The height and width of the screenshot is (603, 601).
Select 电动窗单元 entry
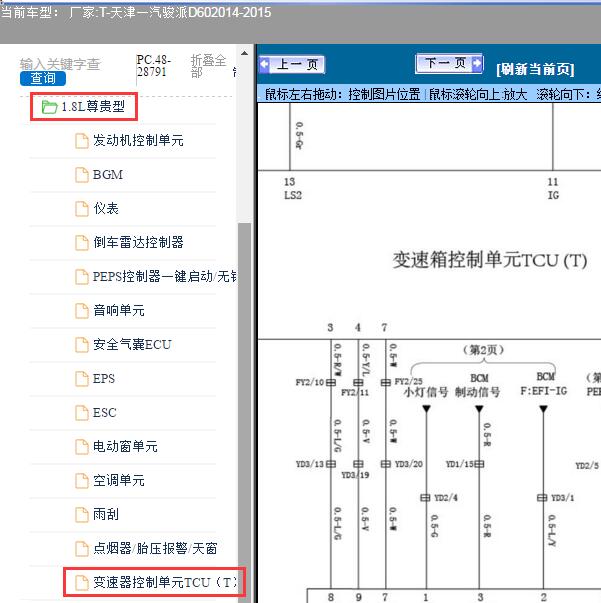(125, 446)
